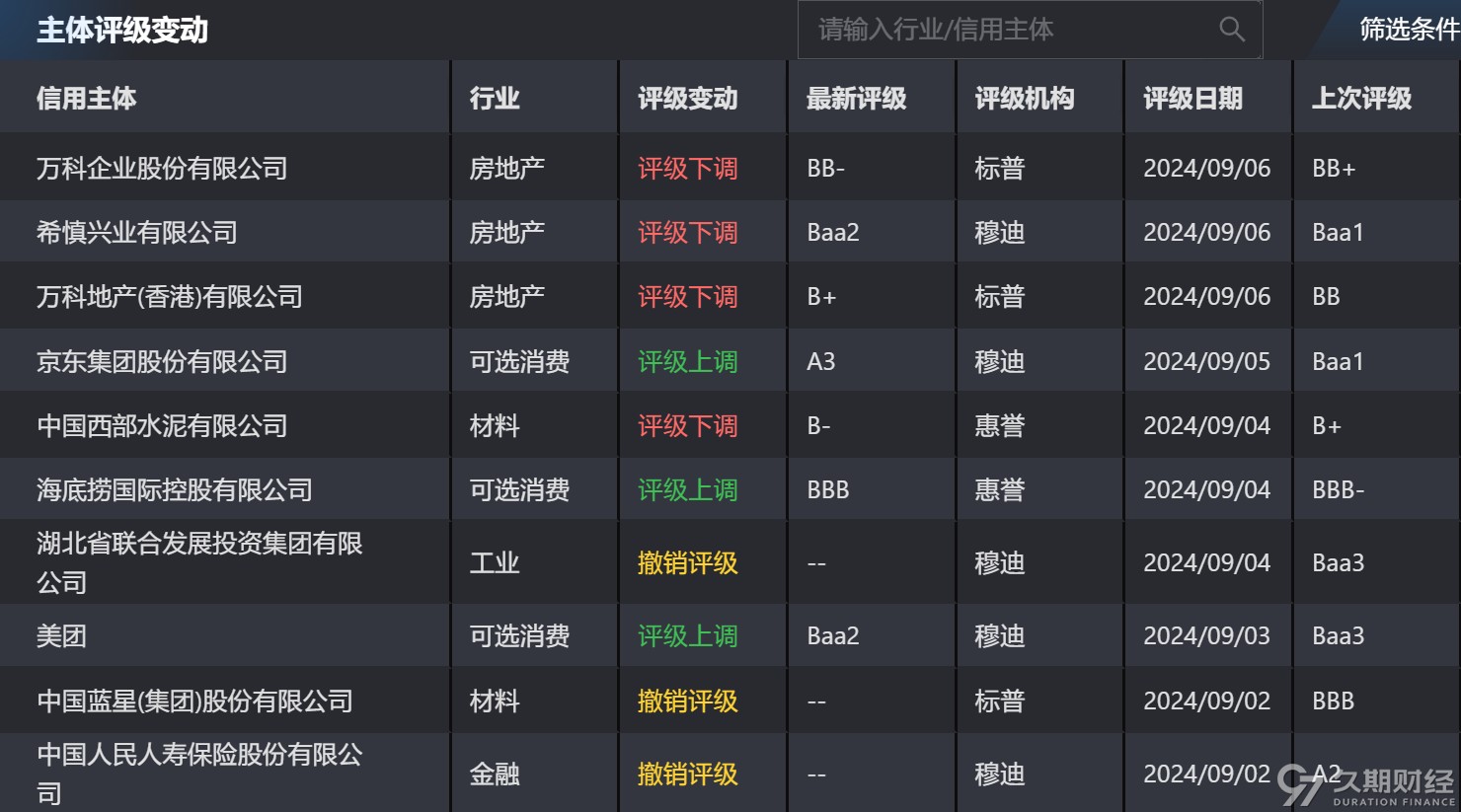This screenshot has width=1461, height=812.
Task: Click 评级上调 label in 京东 row
Action: tap(687, 362)
